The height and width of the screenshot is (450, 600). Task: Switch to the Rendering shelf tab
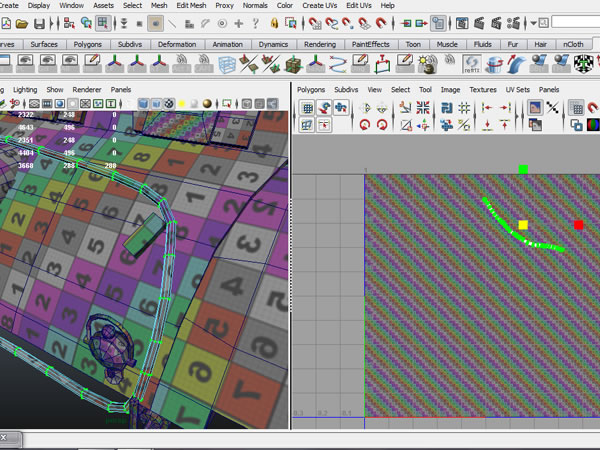320,44
